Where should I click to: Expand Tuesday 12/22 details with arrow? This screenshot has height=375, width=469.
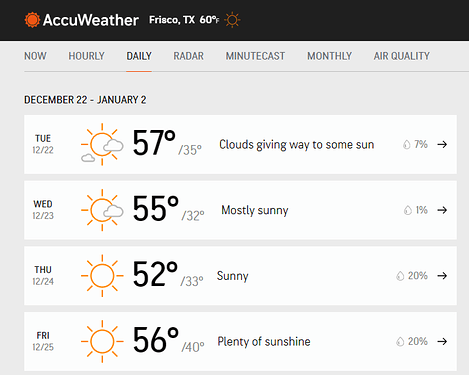pos(442,144)
